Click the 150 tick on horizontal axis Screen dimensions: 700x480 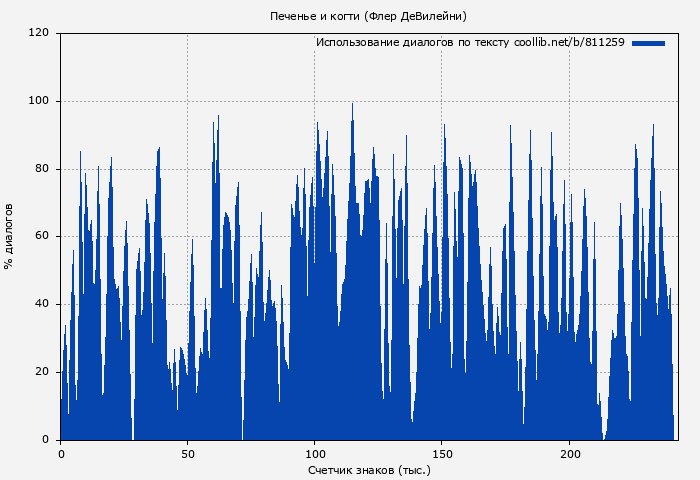442,453
